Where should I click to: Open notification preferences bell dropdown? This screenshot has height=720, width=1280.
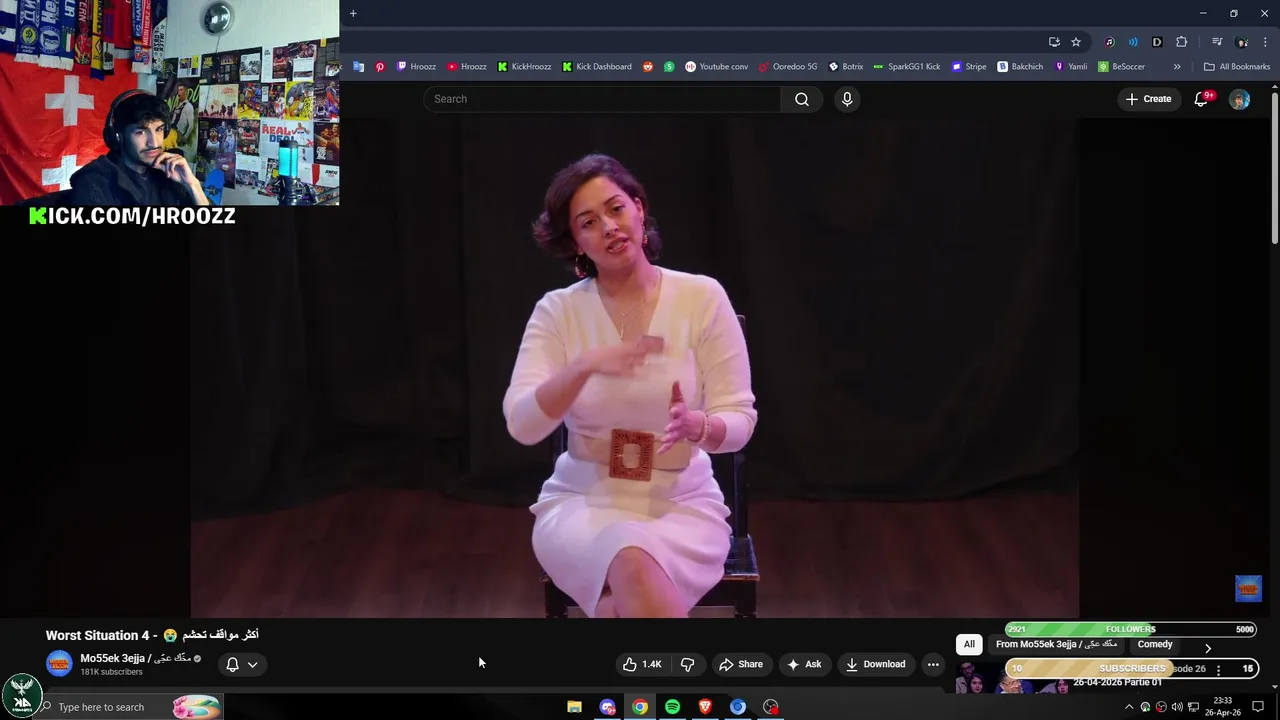[x=241, y=664]
